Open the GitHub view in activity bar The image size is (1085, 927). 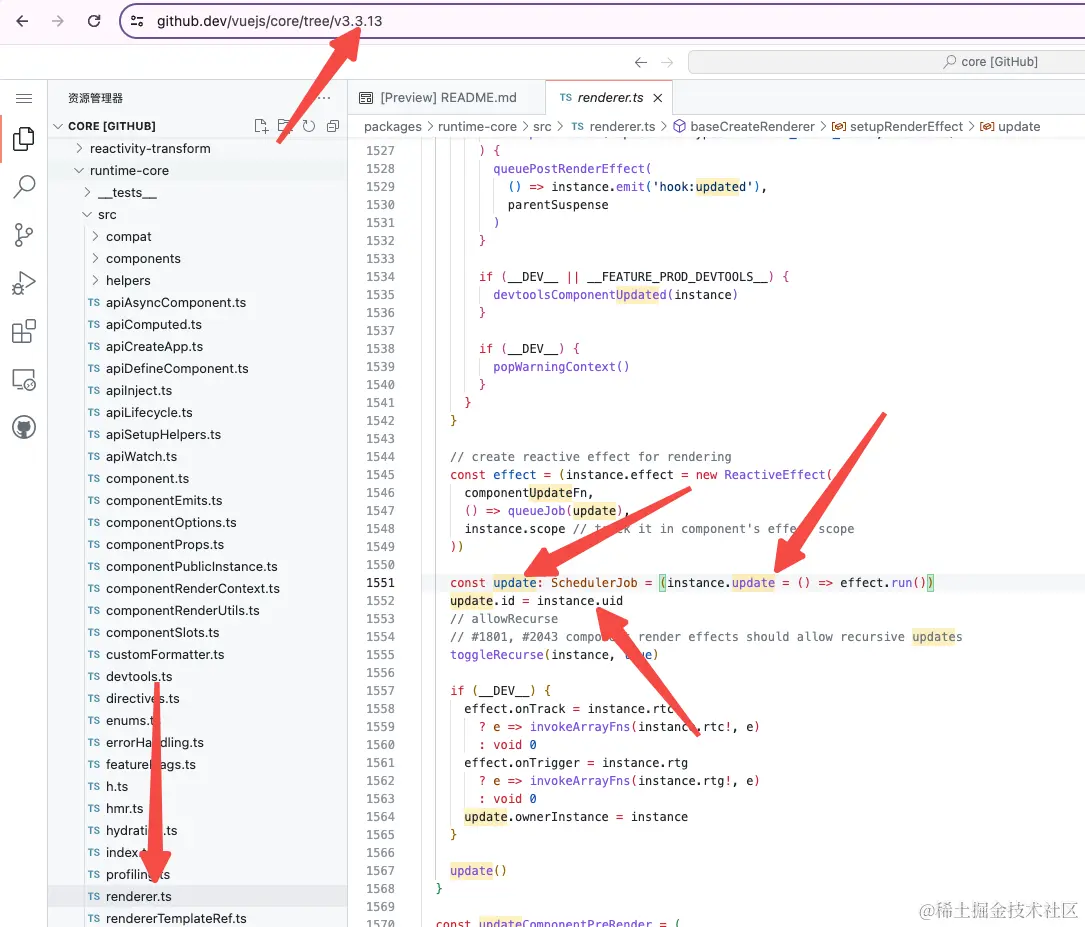24,428
